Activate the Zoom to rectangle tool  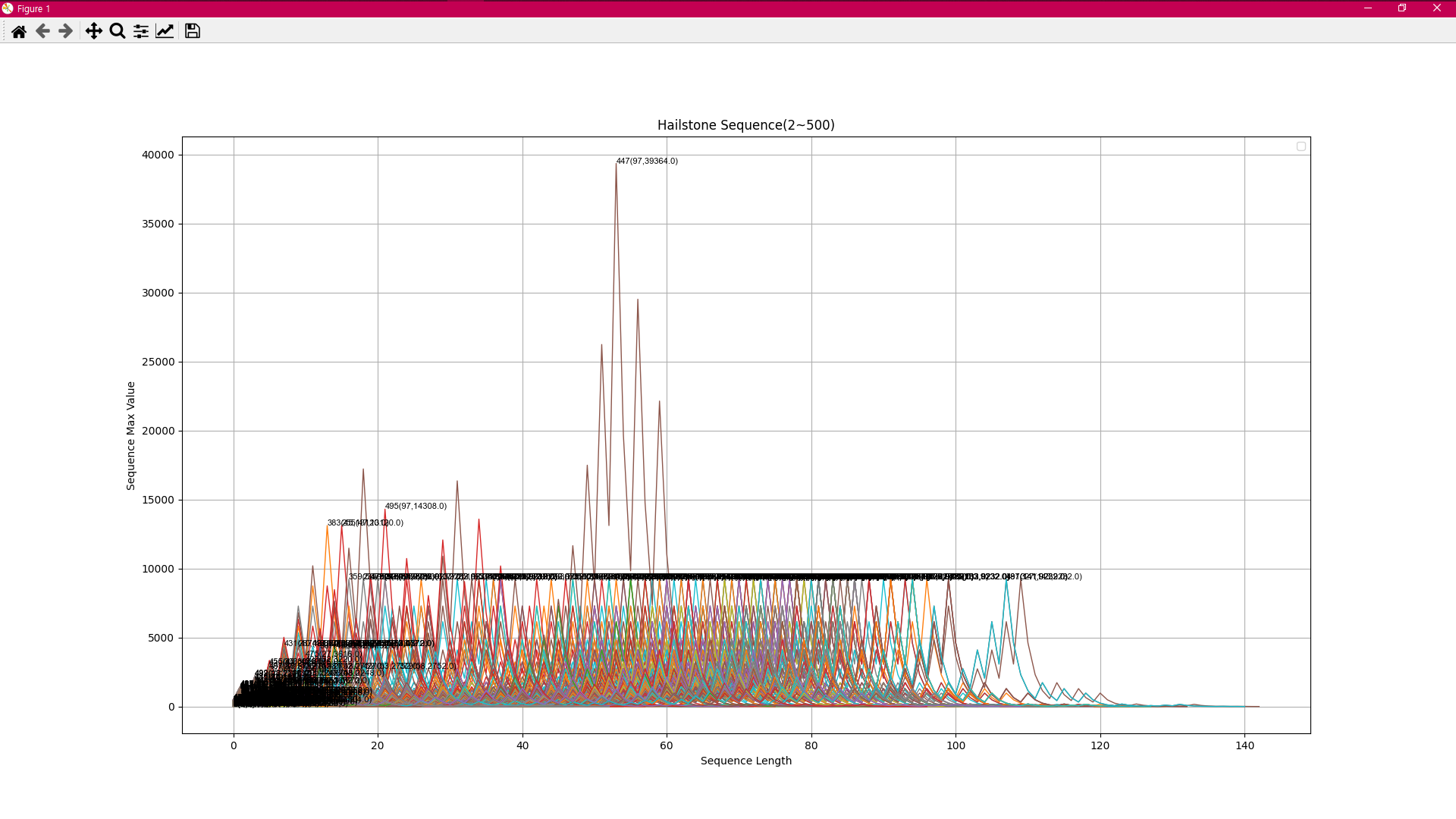tap(118, 31)
